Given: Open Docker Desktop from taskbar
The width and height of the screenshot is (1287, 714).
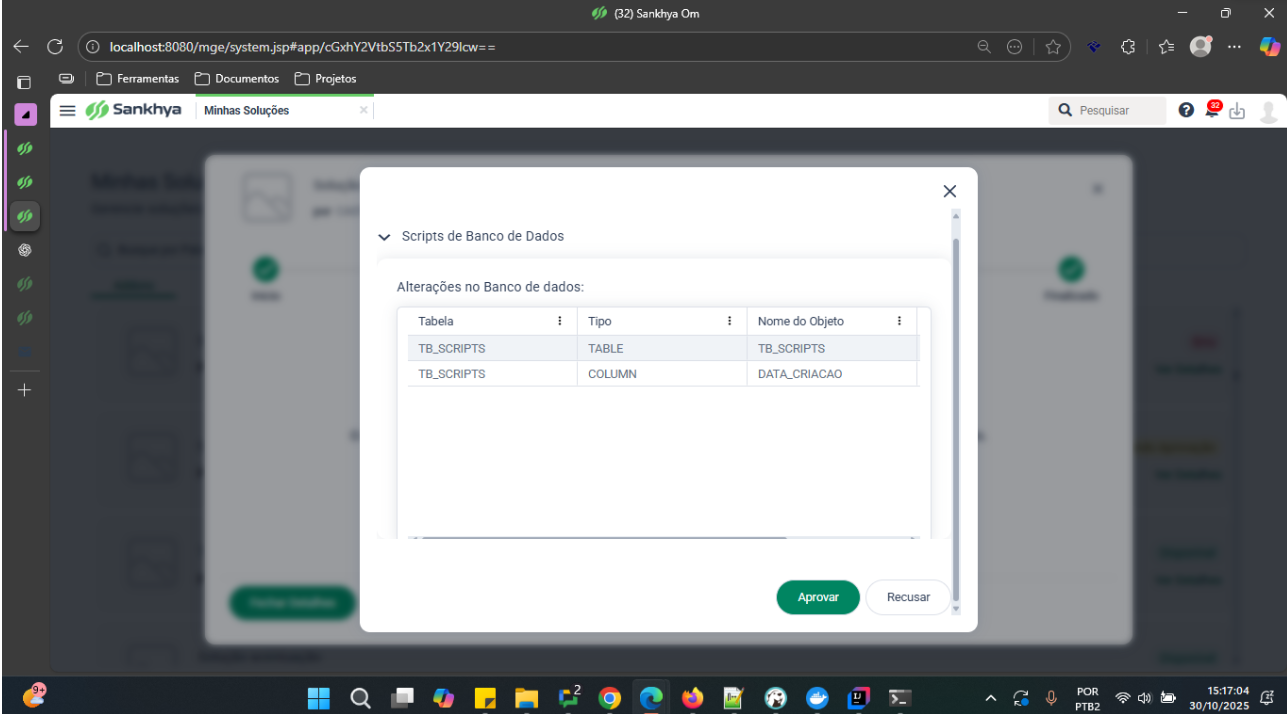Looking at the screenshot, I should pos(817,698).
